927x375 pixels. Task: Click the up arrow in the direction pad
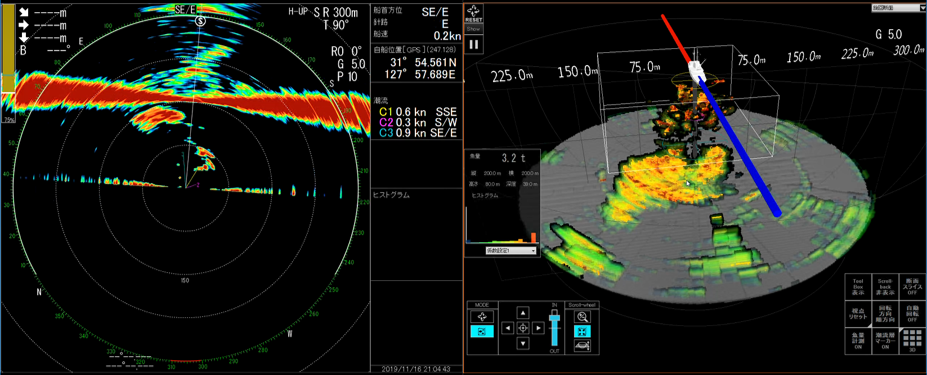coord(523,312)
